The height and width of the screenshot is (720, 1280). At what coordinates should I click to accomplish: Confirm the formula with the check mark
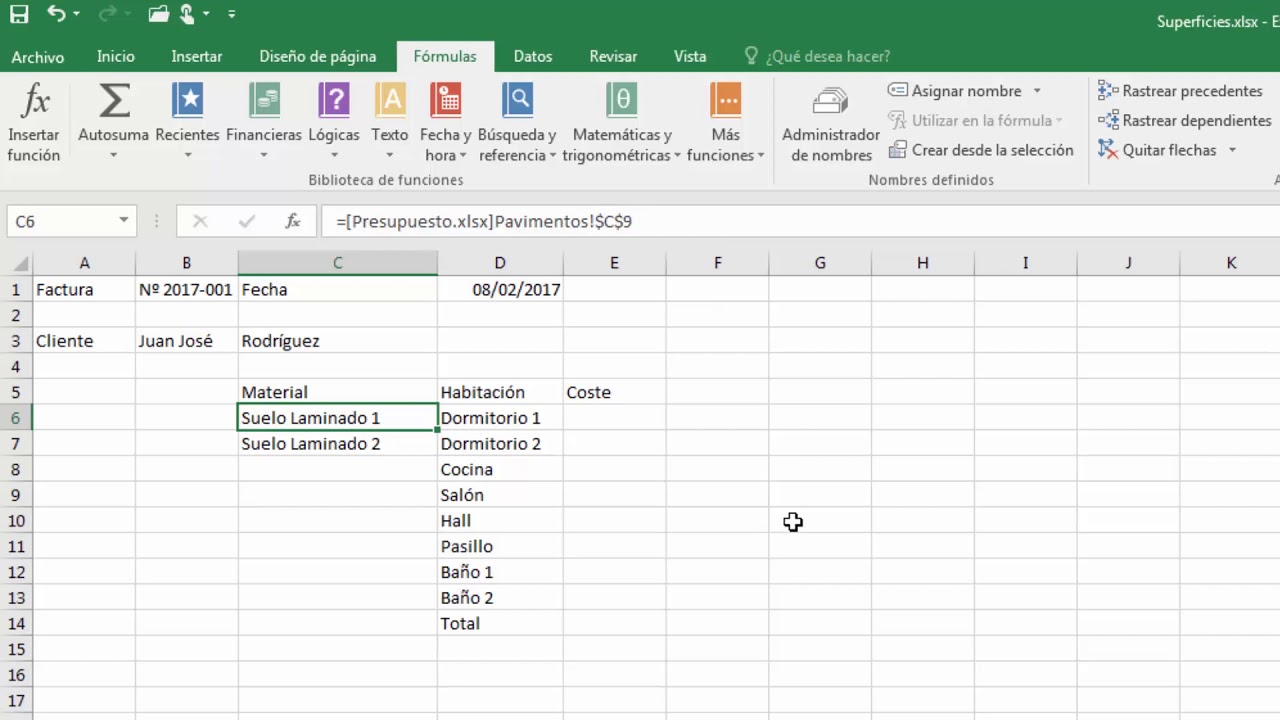click(246, 221)
